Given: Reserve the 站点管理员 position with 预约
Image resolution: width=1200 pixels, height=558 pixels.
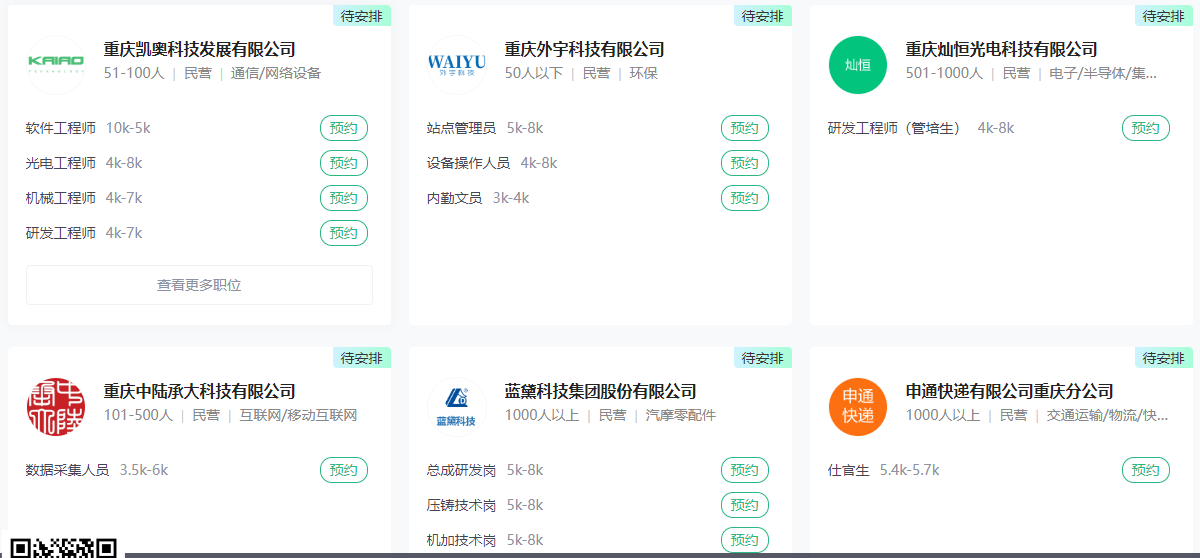Looking at the screenshot, I should 745,128.
